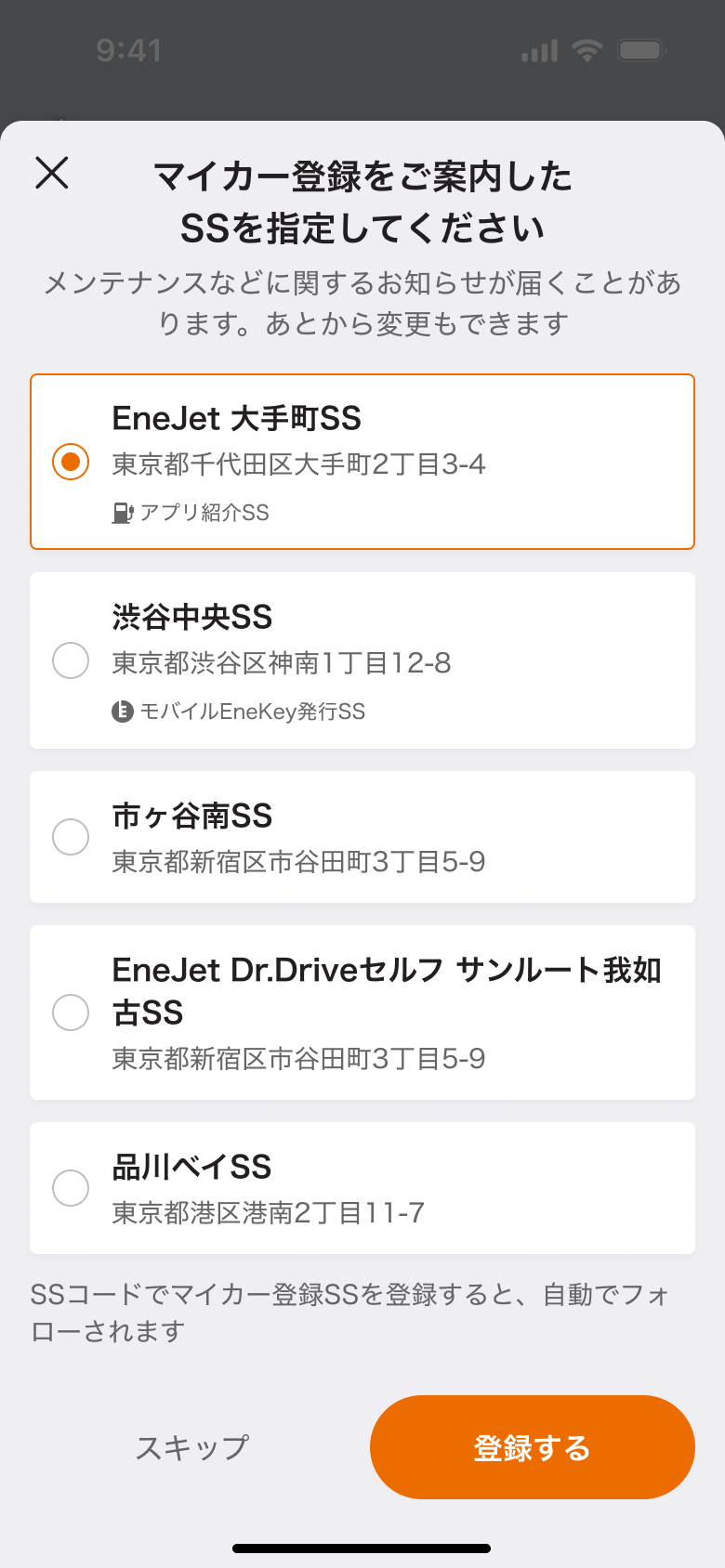The height and width of the screenshot is (1568, 725).
Task: Tap the スキップ button
Action: point(192,1447)
